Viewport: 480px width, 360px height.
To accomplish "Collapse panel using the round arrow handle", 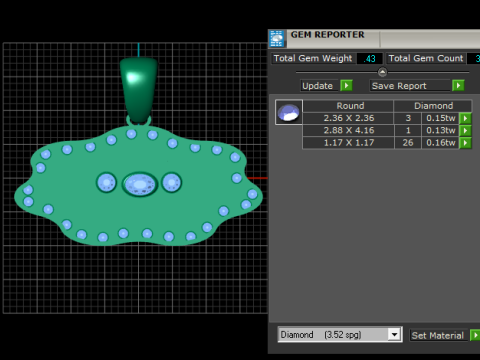I will click(x=382, y=72).
